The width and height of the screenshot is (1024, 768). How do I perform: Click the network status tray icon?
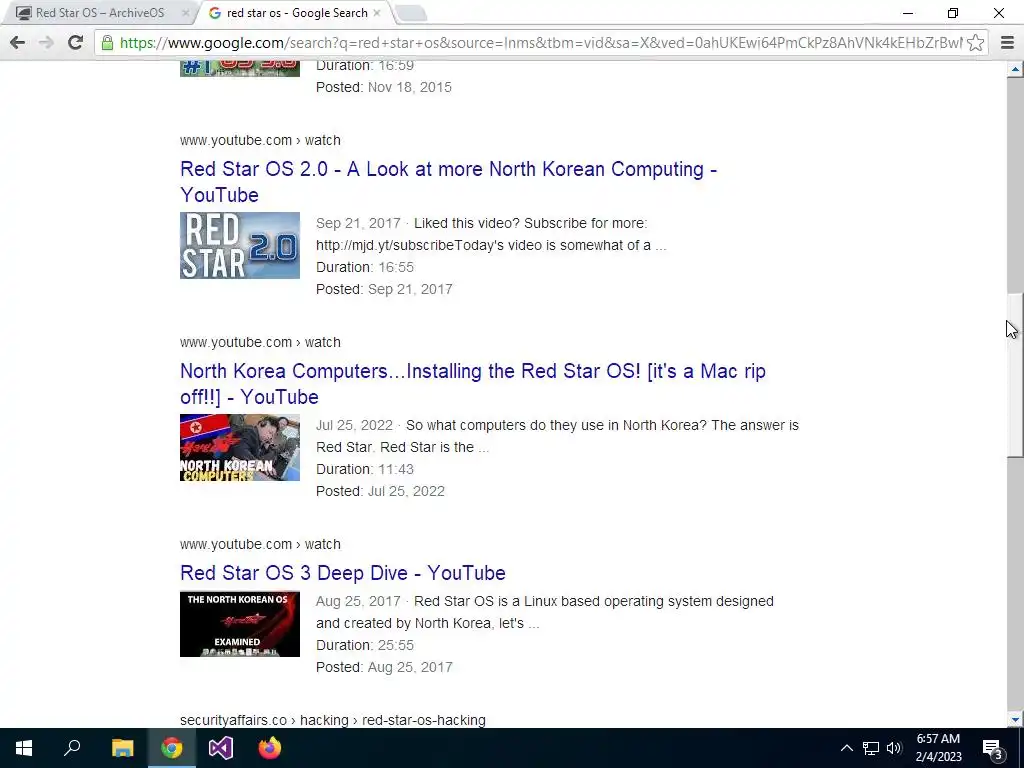(x=871, y=748)
